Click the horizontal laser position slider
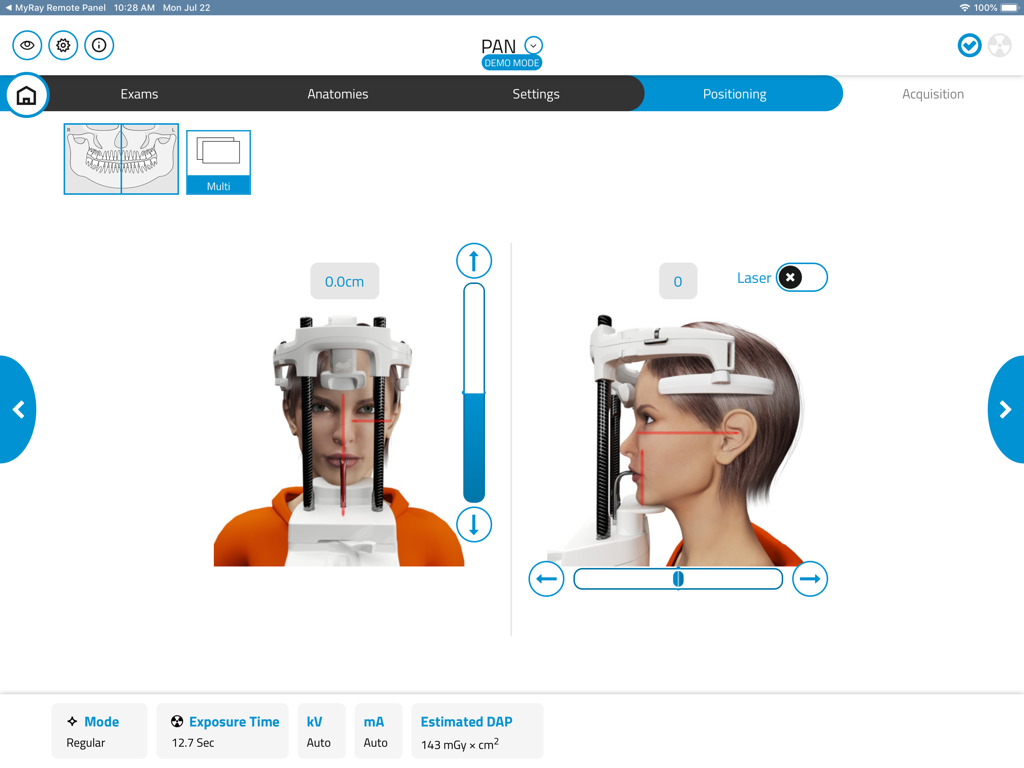1024x768 pixels. (x=678, y=578)
